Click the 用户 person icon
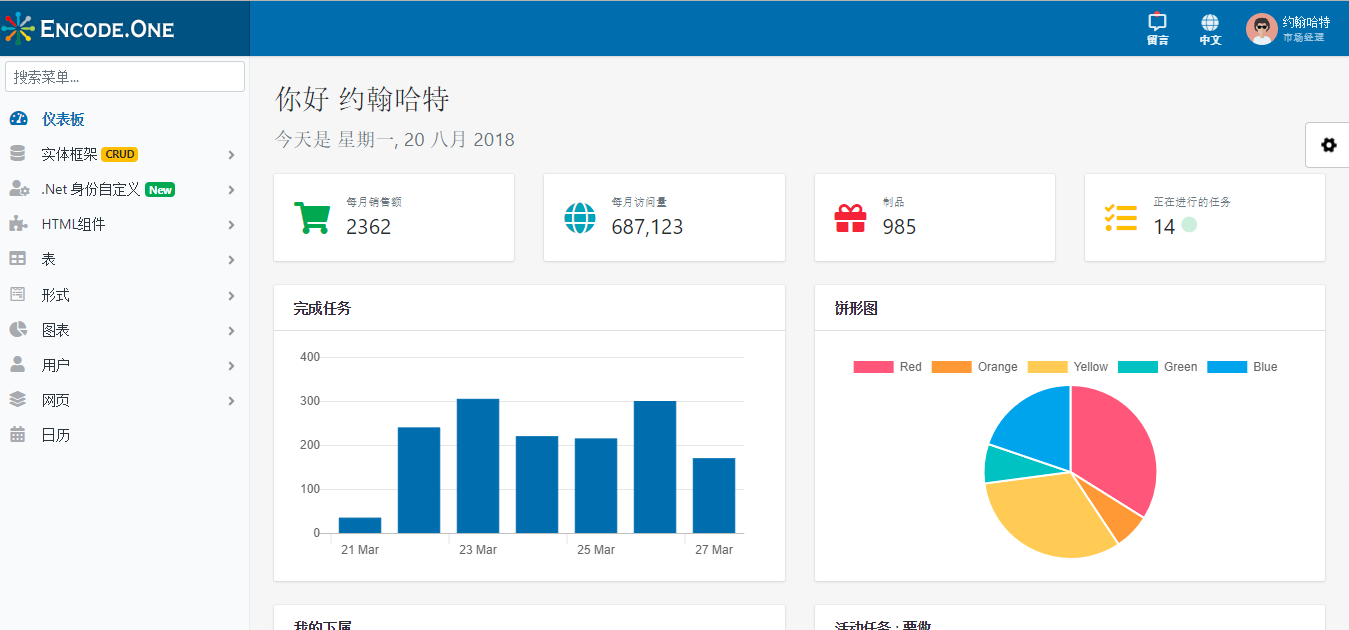The width and height of the screenshot is (1349, 630). [x=17, y=365]
